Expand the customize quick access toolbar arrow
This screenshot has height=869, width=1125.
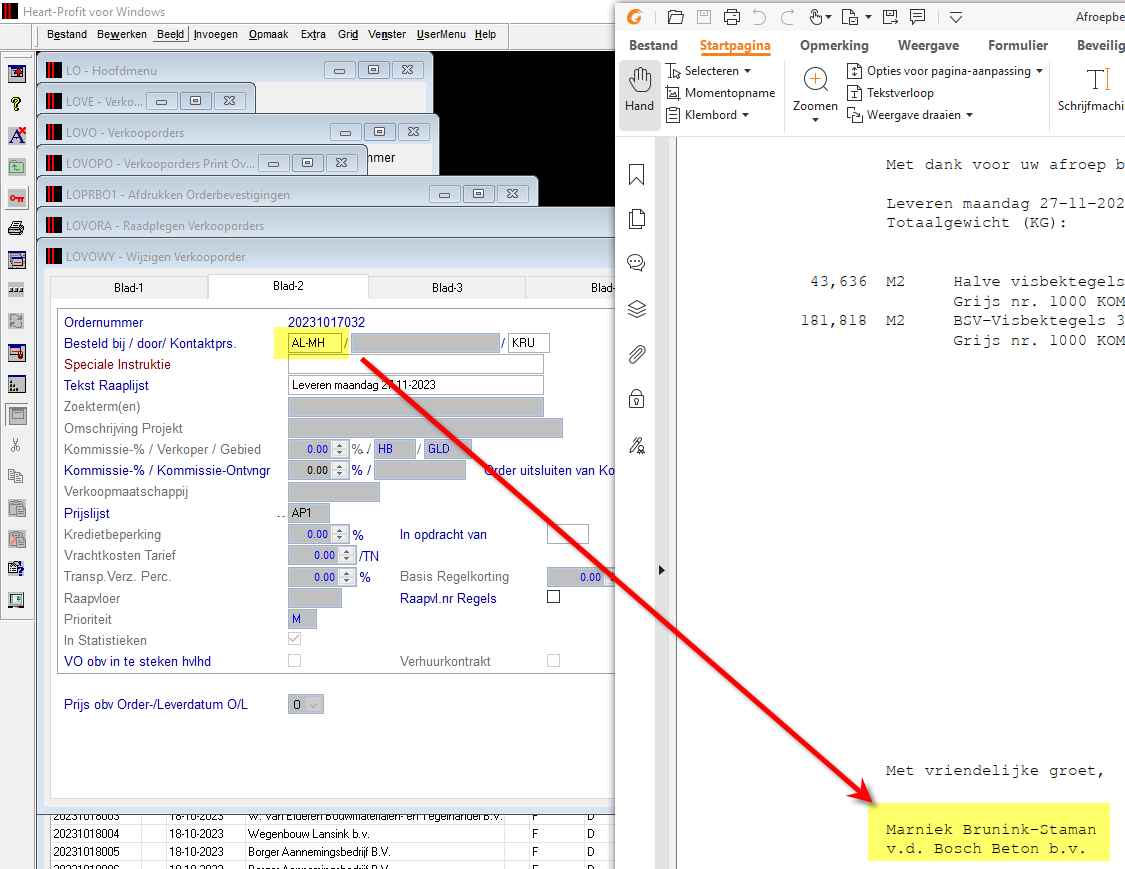tap(956, 17)
